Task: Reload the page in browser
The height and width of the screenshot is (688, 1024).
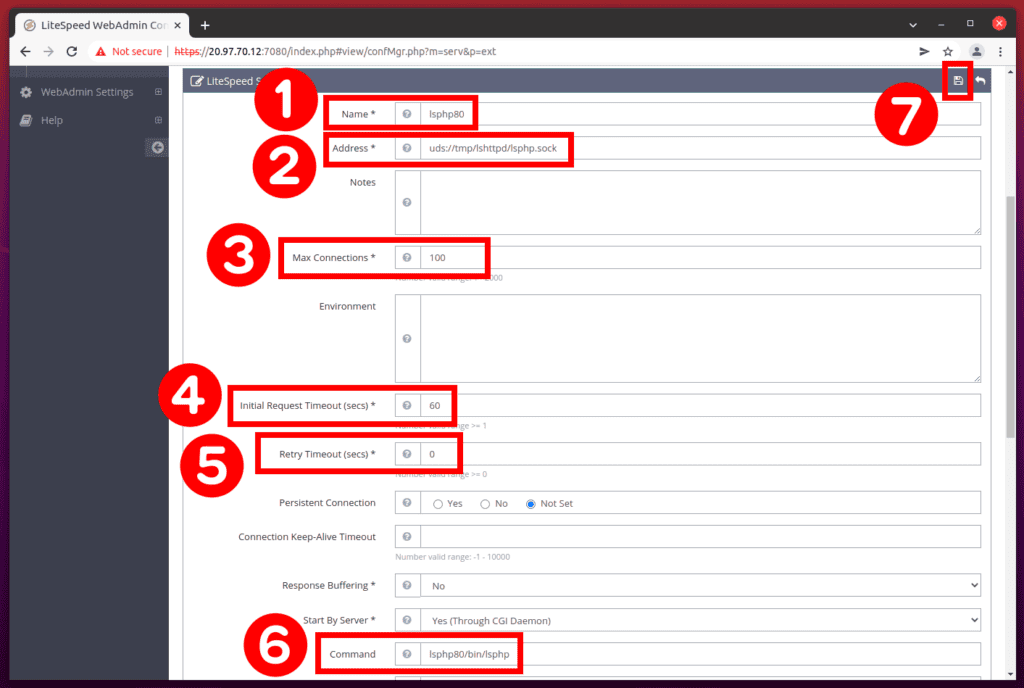Action: (x=72, y=51)
